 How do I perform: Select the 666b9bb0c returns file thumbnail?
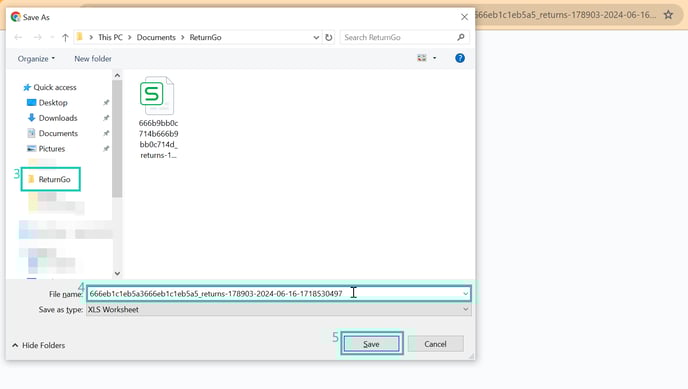(158, 118)
